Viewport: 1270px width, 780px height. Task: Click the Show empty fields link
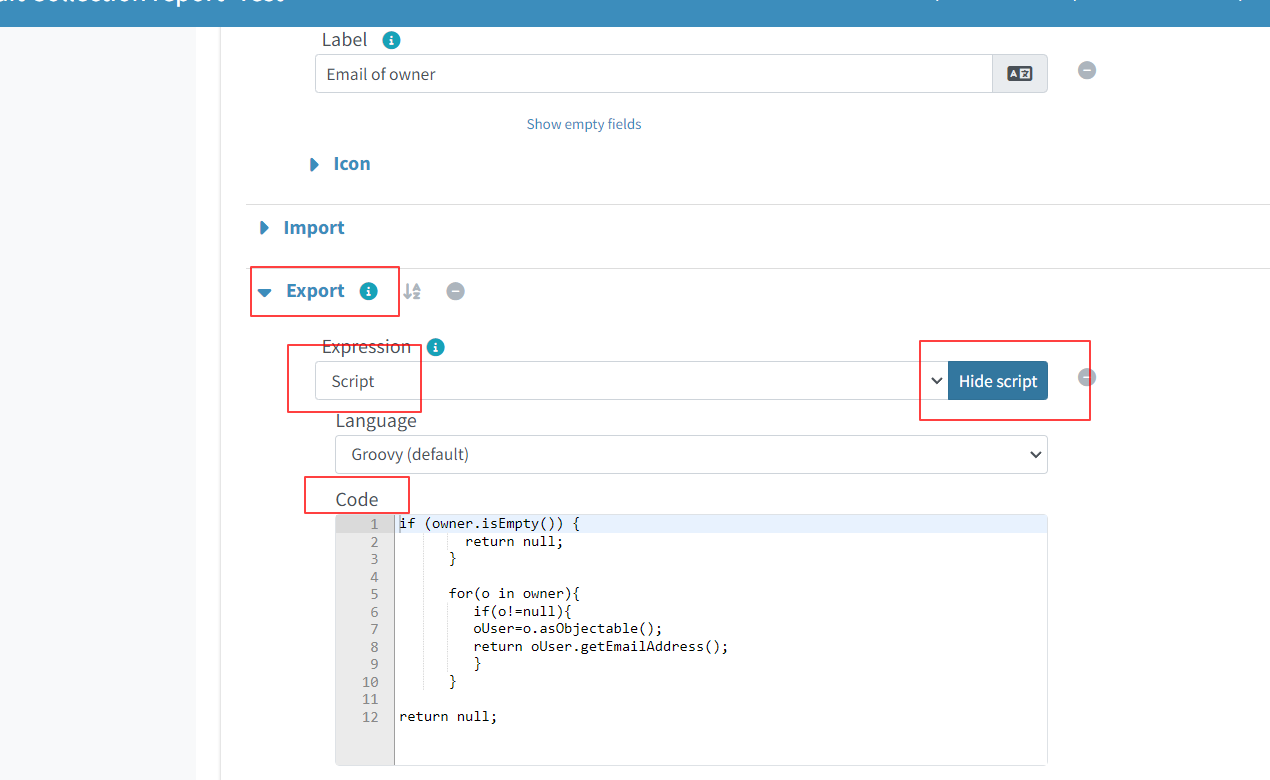pos(584,124)
